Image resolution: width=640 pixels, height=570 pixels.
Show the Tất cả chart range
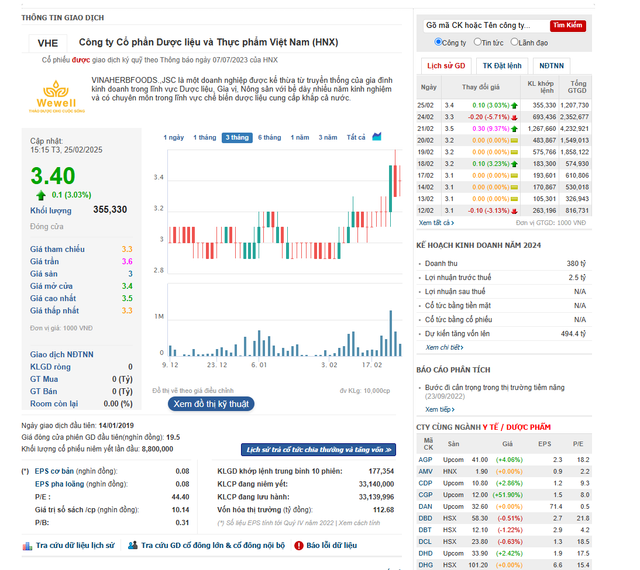tap(356, 138)
